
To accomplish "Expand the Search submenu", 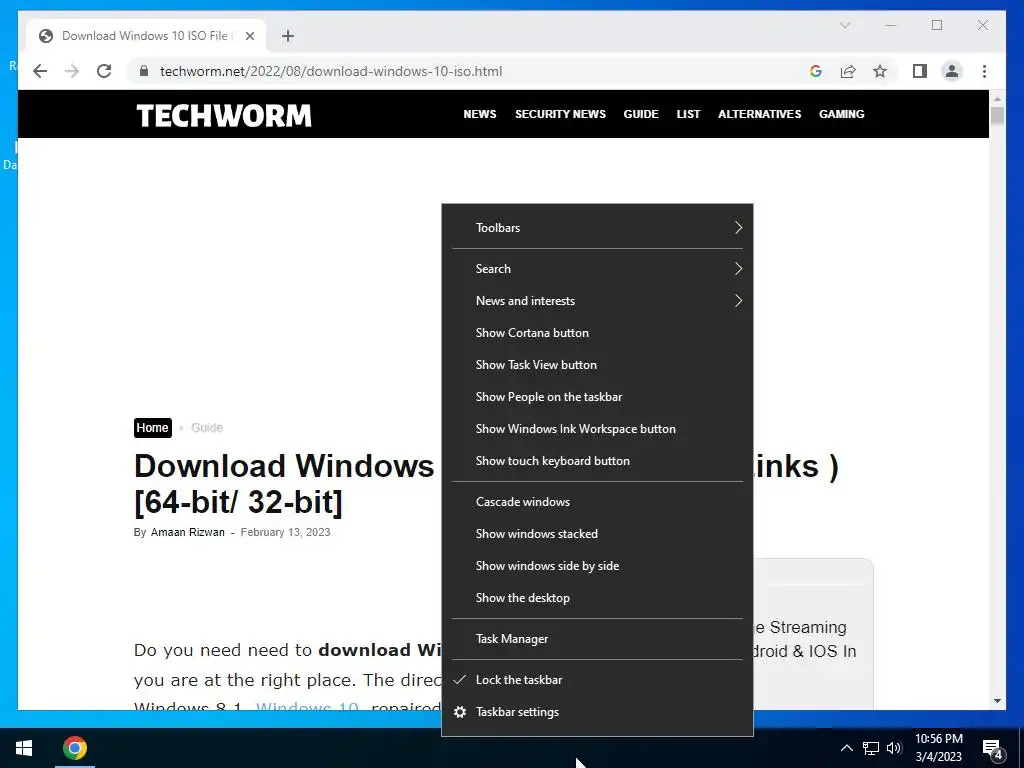I will click(598, 268).
